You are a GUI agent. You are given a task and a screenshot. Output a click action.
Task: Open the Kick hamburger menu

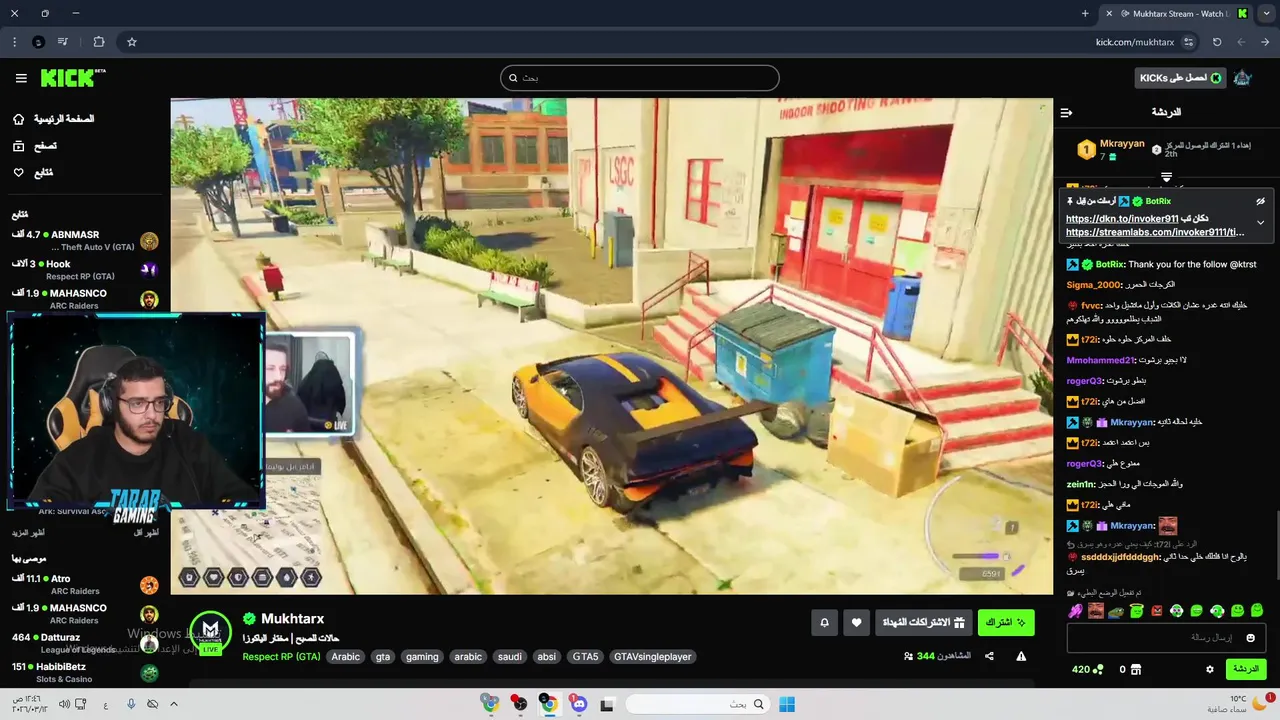(x=21, y=78)
